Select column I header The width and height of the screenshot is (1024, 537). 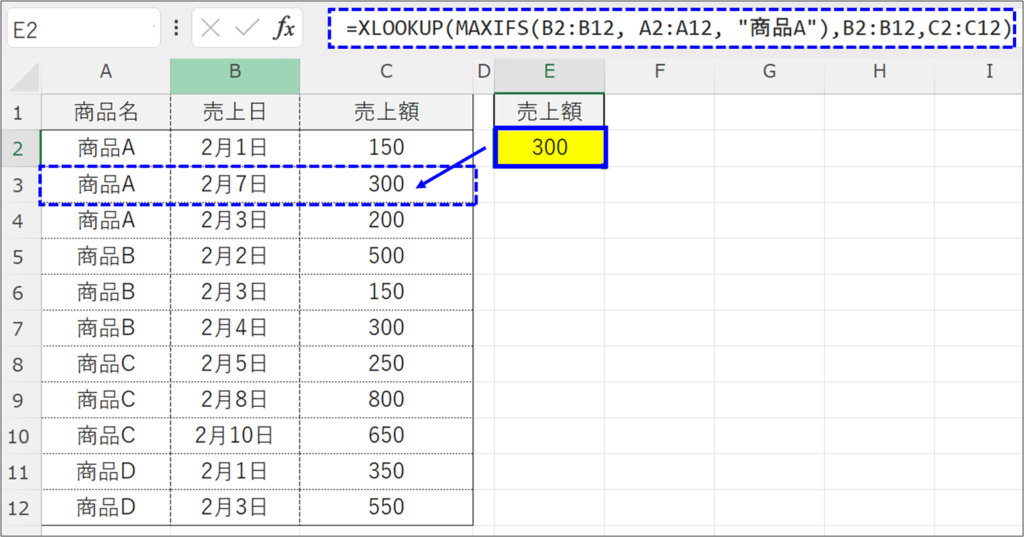click(988, 74)
